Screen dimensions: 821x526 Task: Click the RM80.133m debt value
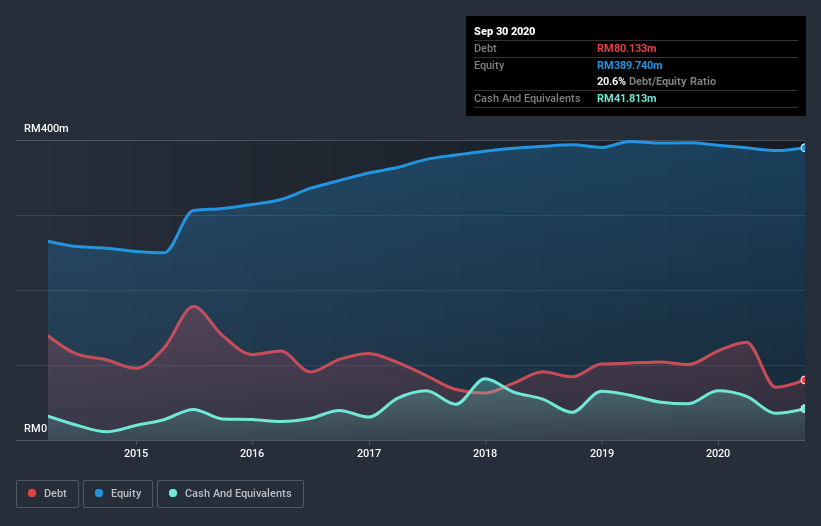coord(627,48)
